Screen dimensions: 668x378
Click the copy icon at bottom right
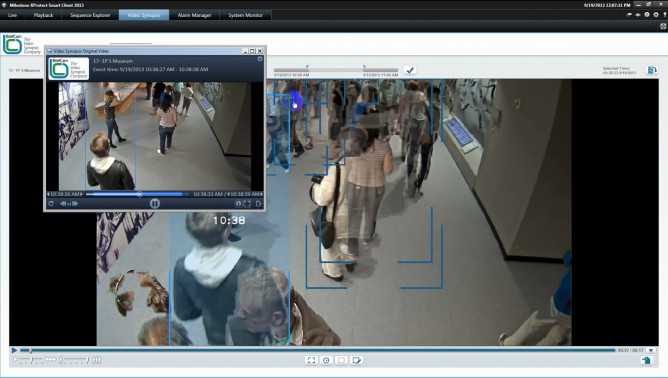tap(646, 361)
